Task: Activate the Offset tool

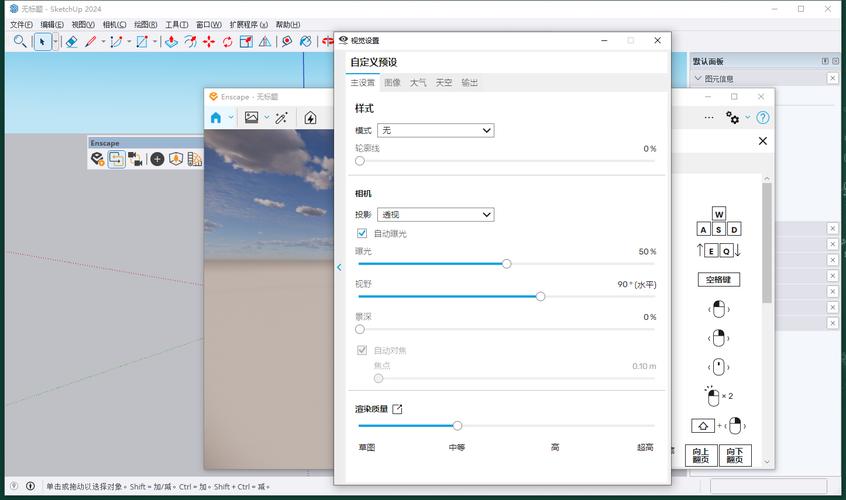Action: 190,42
